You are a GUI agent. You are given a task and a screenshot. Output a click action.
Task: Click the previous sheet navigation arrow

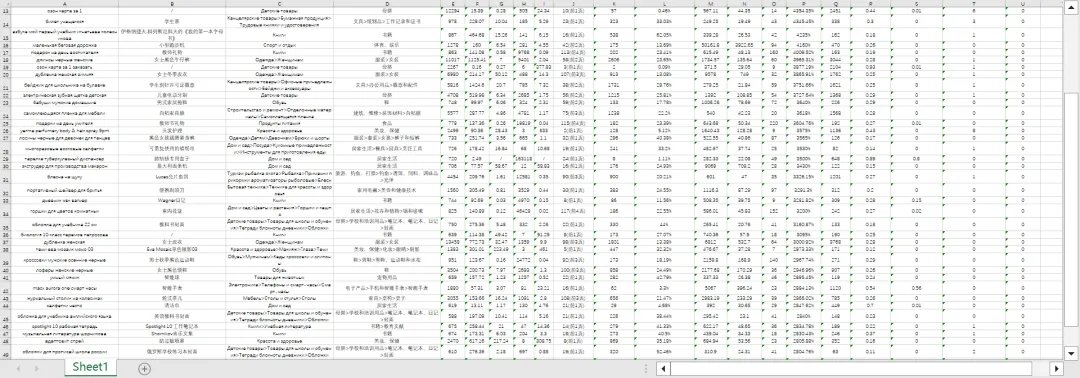pyautogui.click(x=18, y=369)
